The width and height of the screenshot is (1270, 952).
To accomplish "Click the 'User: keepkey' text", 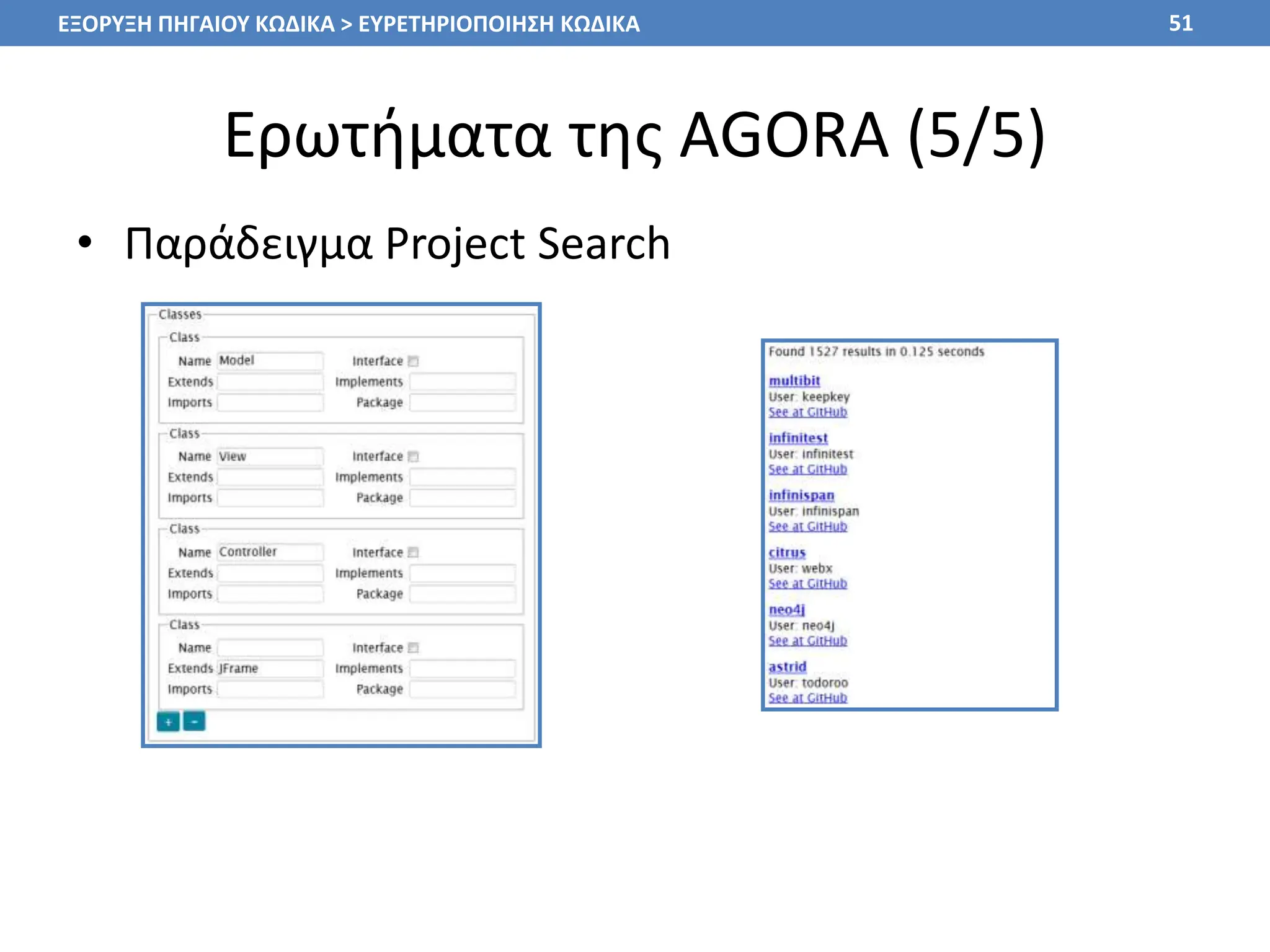I will [x=809, y=397].
